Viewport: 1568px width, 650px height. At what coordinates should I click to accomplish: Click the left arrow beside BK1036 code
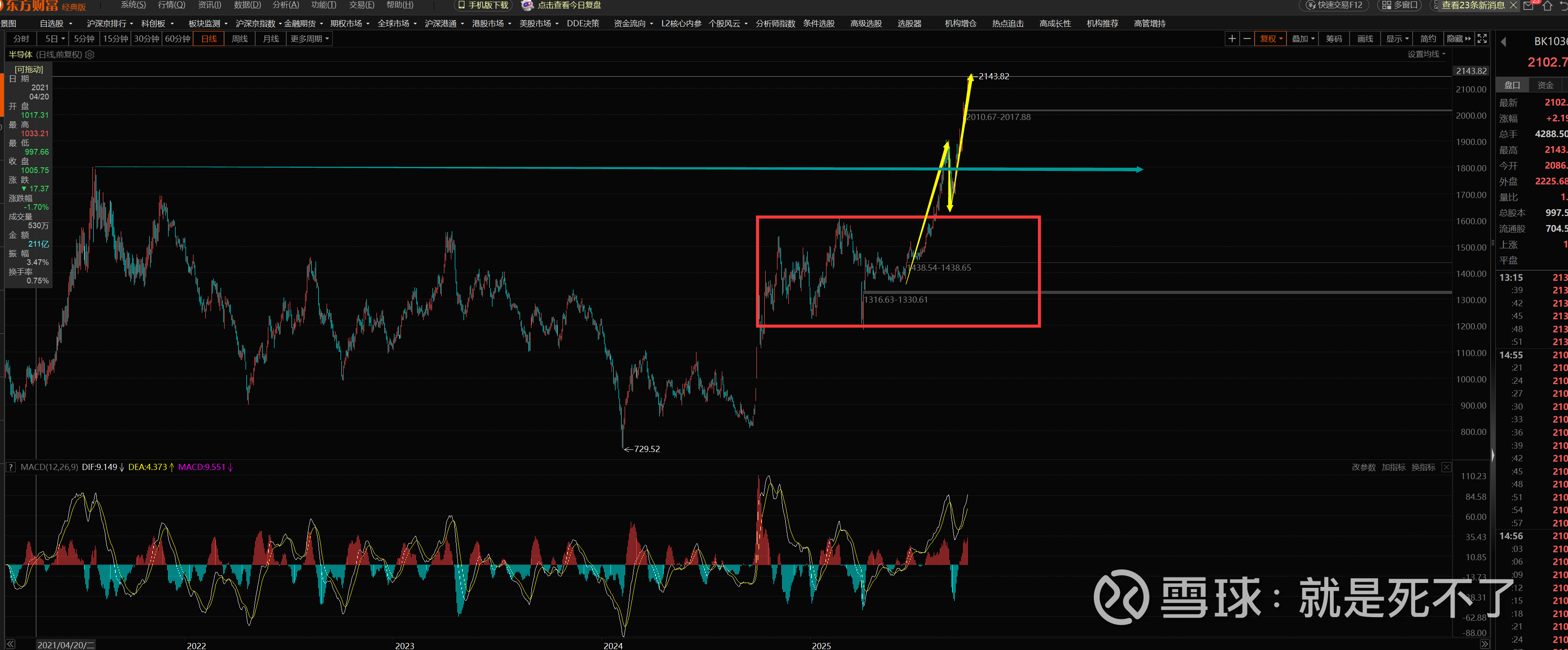point(1503,42)
